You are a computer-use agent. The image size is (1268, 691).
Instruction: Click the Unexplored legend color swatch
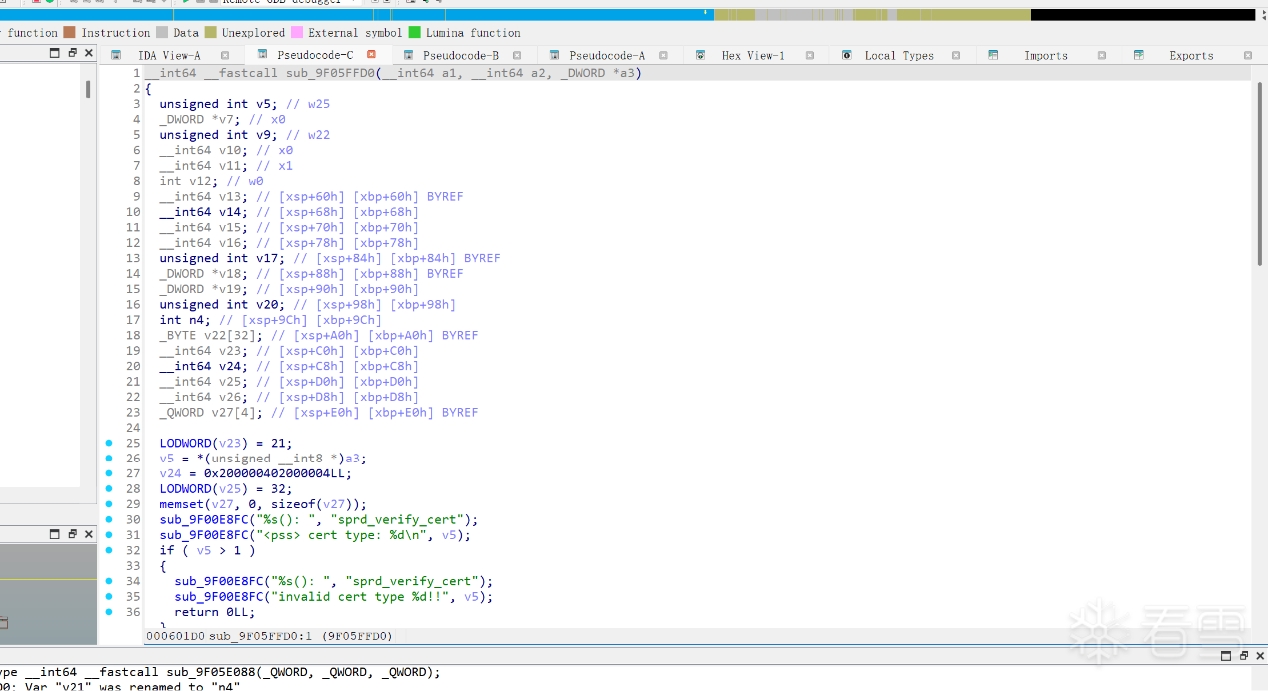coord(211,33)
